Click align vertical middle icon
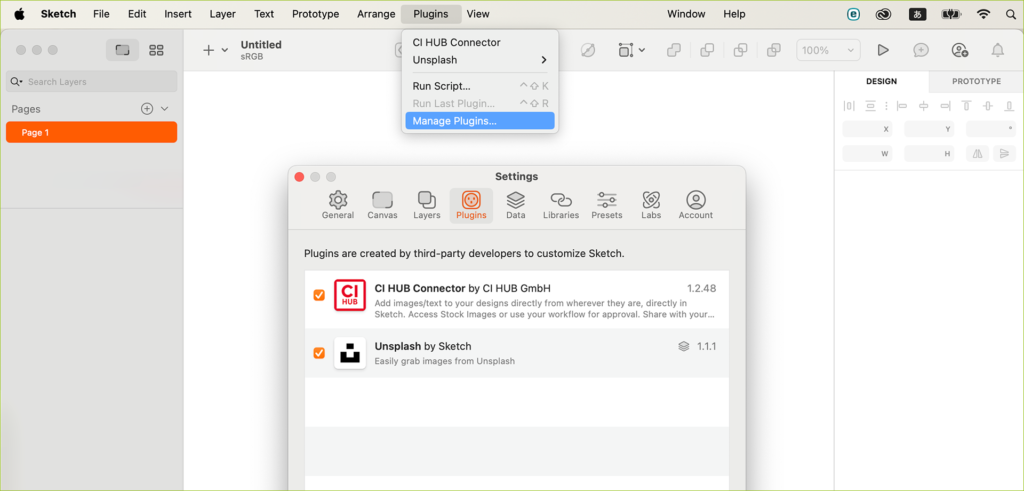1024x491 pixels. coord(988,106)
